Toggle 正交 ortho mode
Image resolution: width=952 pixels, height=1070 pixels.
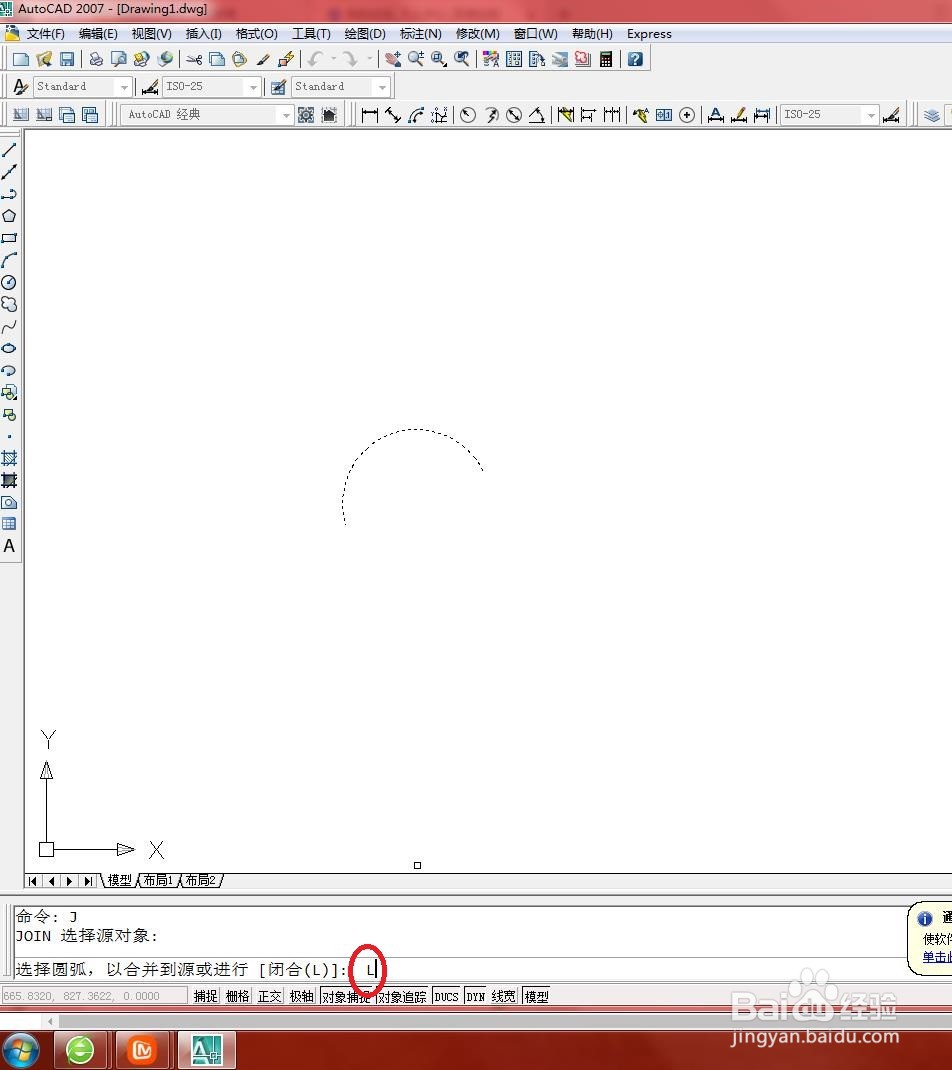point(270,996)
